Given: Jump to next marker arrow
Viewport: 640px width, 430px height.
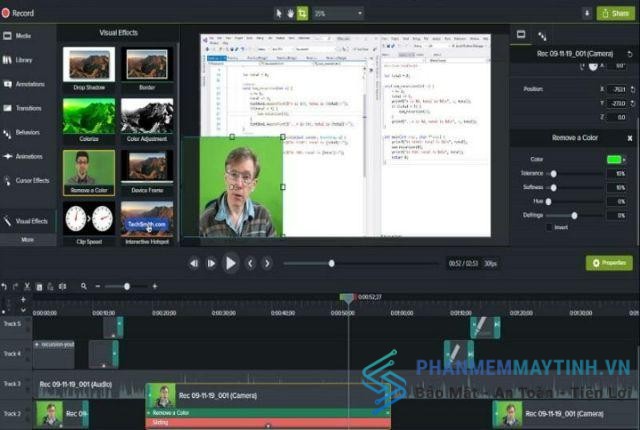Looking at the screenshot, I should pyautogui.click(x=267, y=264).
